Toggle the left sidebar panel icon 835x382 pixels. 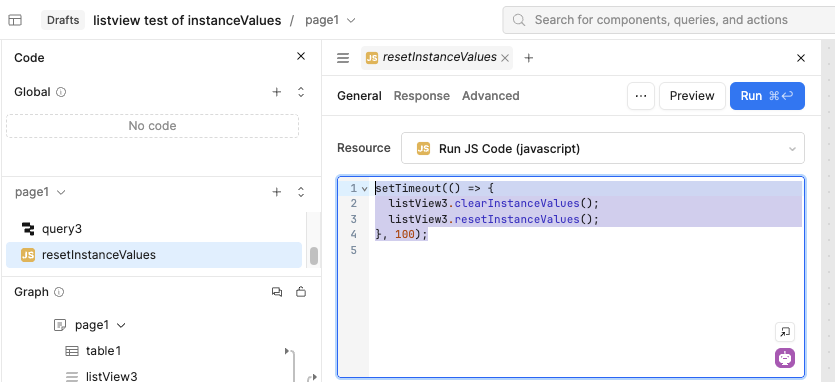15,20
